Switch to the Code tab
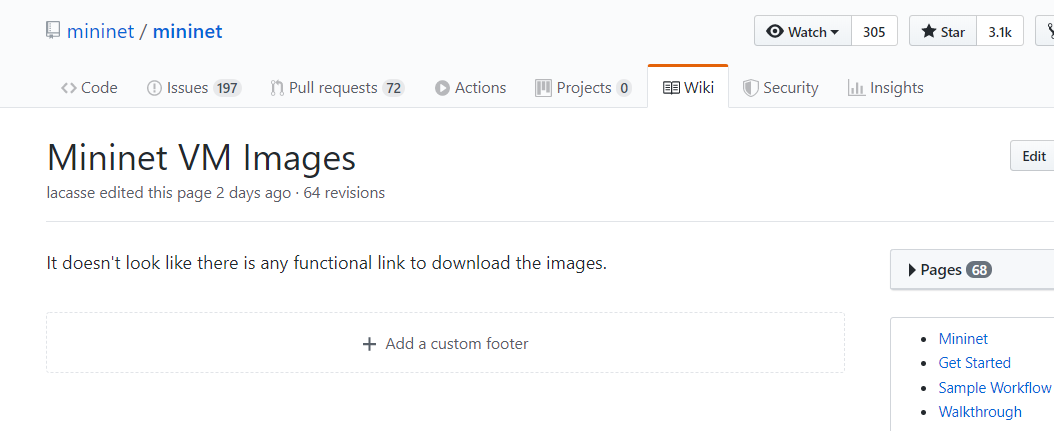 tap(89, 88)
